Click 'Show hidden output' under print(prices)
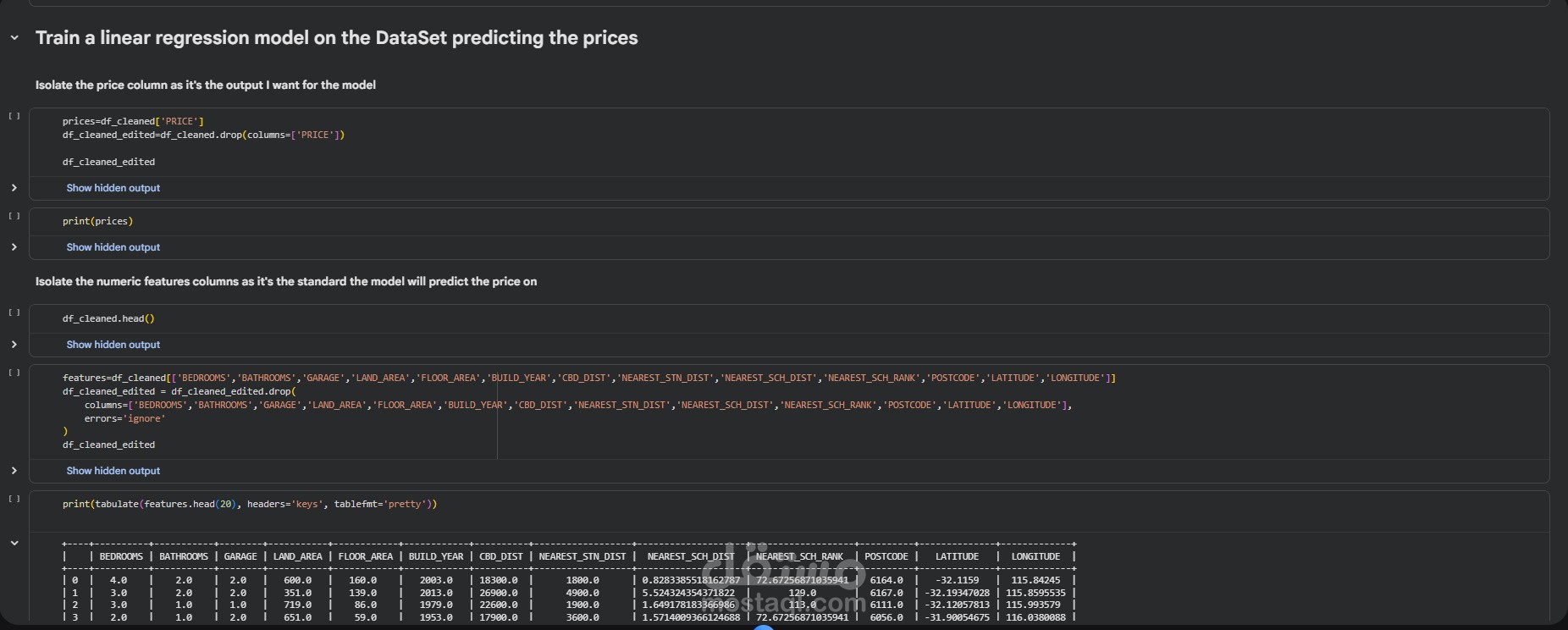Screen dimensions: 1568x630 click(113, 247)
